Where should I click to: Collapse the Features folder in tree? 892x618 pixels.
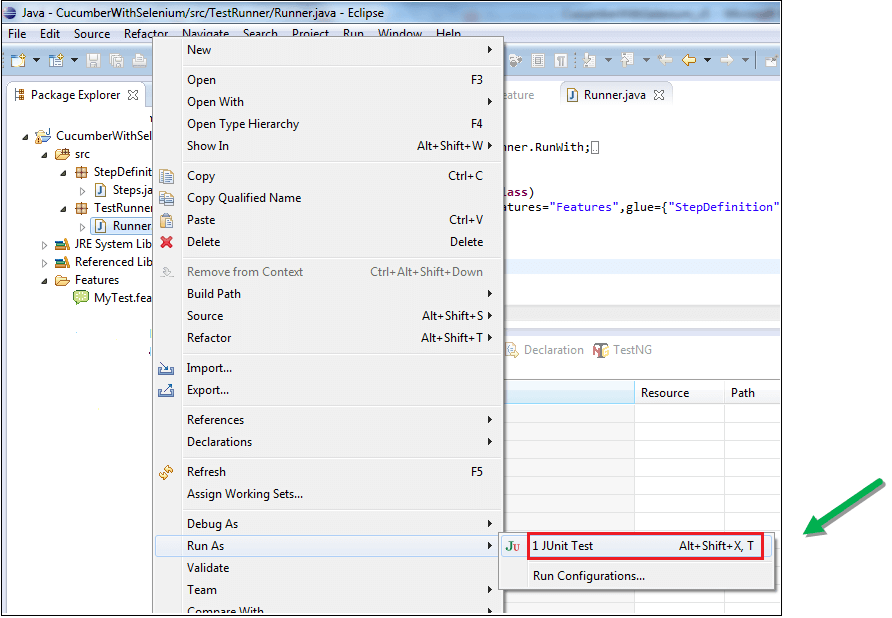pos(45,280)
